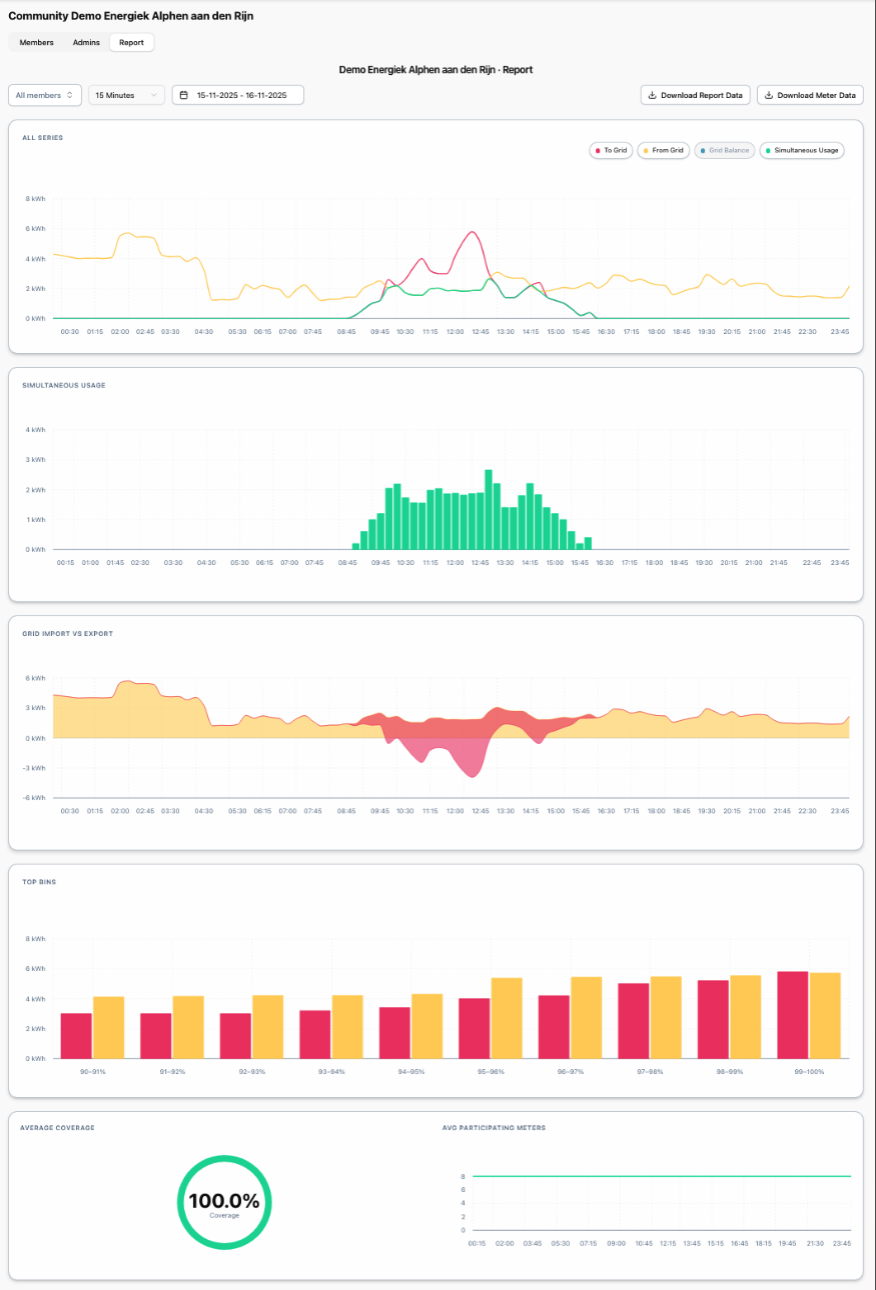The image size is (876, 1290).
Task: Switch to the Admins tab
Action: pyautogui.click(x=86, y=42)
